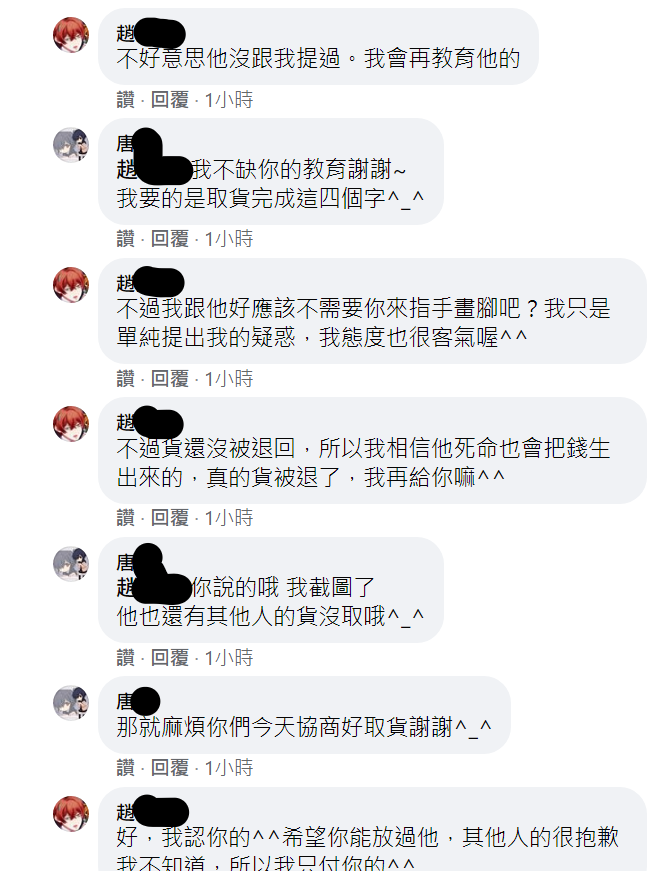Image resolution: width=661 pixels, height=871 pixels.
Task: Open timestamp 1小時 under first comment
Action: [x=229, y=100]
